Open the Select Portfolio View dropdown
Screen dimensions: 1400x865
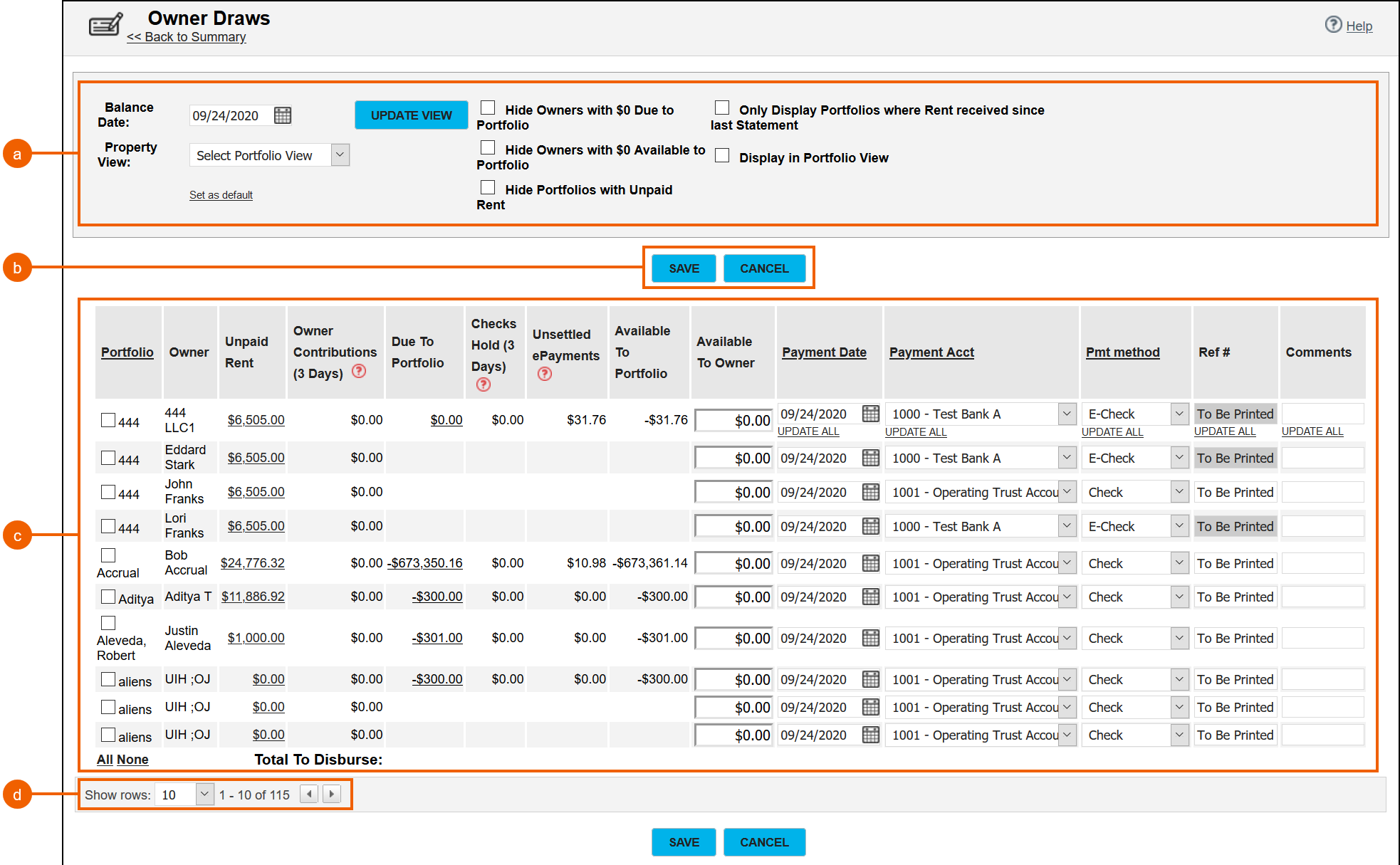pos(340,155)
